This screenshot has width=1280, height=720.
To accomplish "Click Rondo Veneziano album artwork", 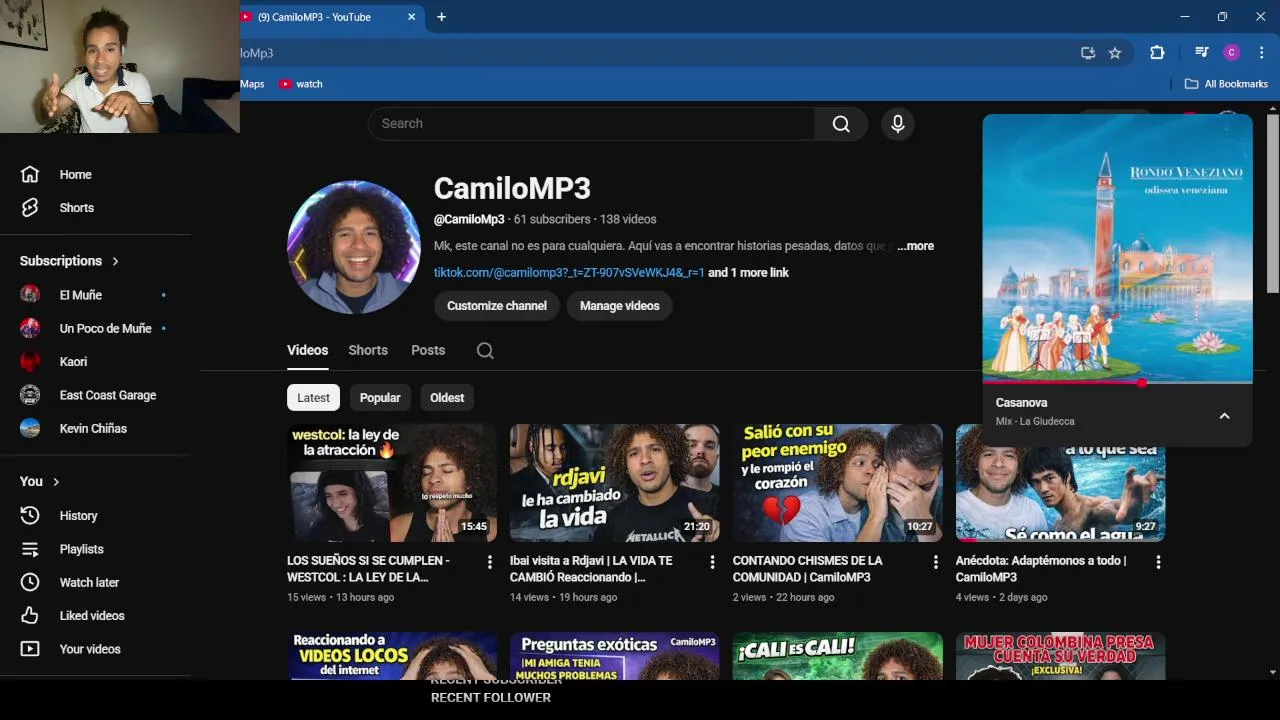I will pyautogui.click(x=1117, y=247).
